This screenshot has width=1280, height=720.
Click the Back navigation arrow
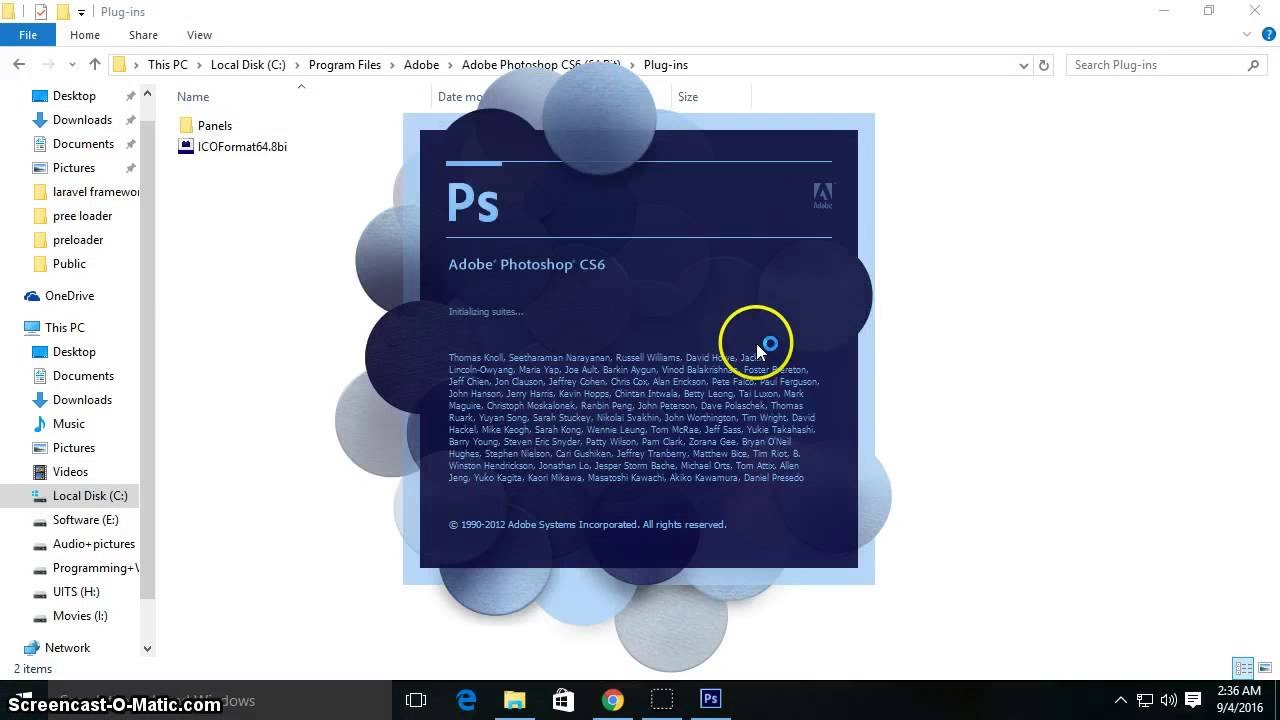tap(19, 64)
